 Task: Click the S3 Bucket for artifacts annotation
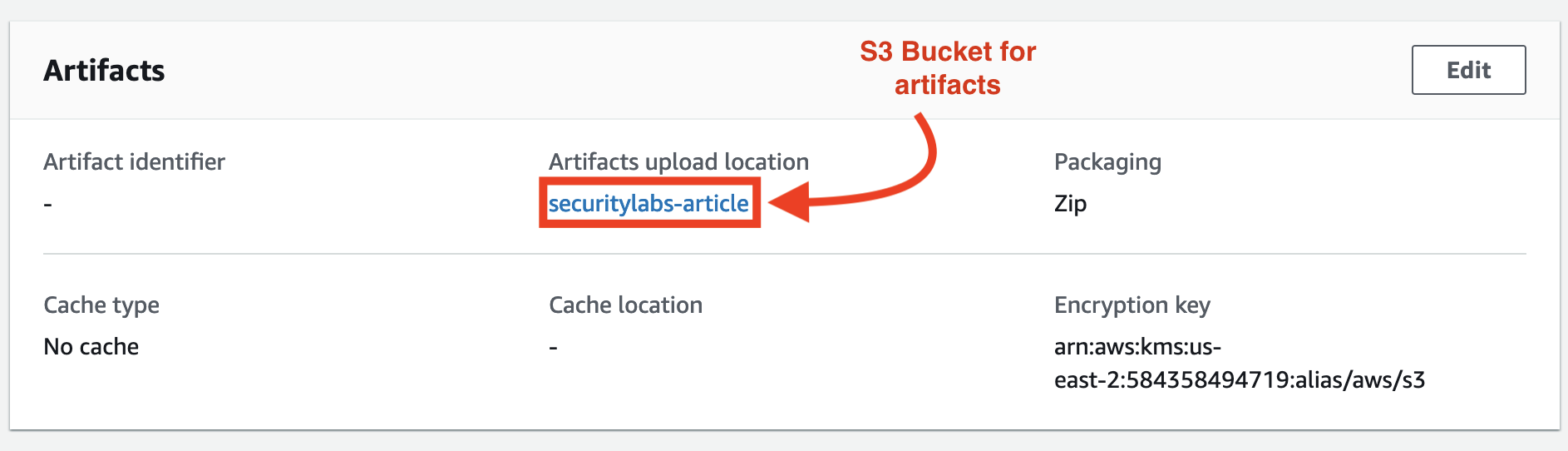948,68
